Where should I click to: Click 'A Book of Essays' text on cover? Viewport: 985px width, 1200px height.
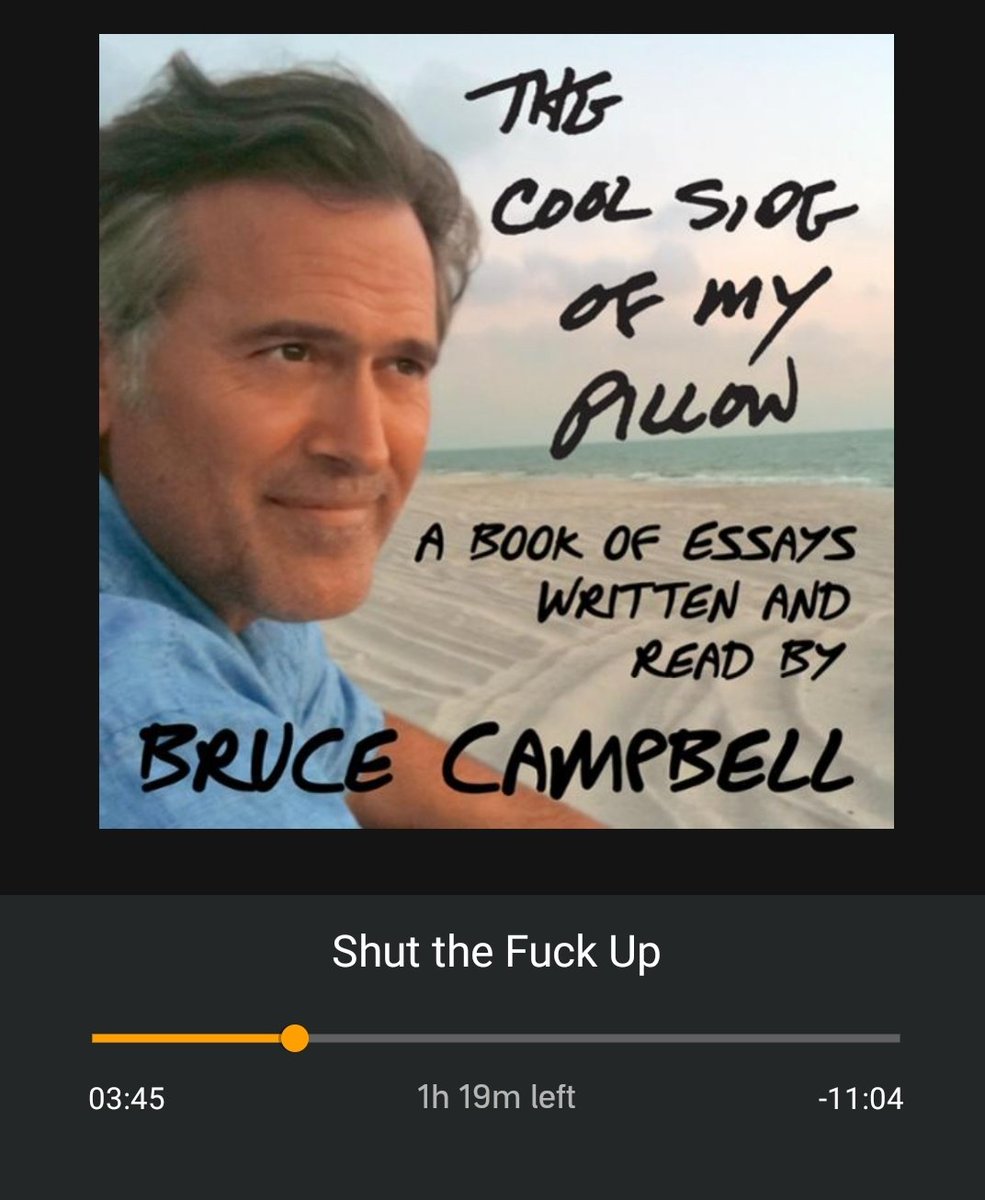point(636,549)
